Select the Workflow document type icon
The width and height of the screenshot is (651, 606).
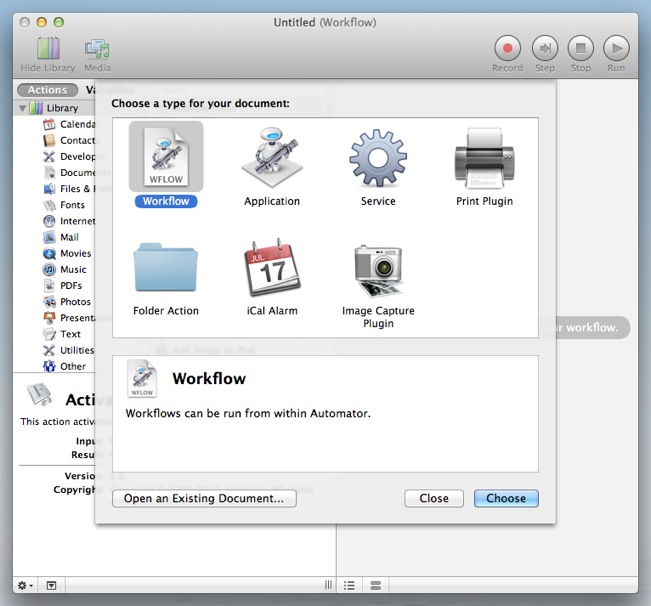pyautogui.click(x=166, y=156)
